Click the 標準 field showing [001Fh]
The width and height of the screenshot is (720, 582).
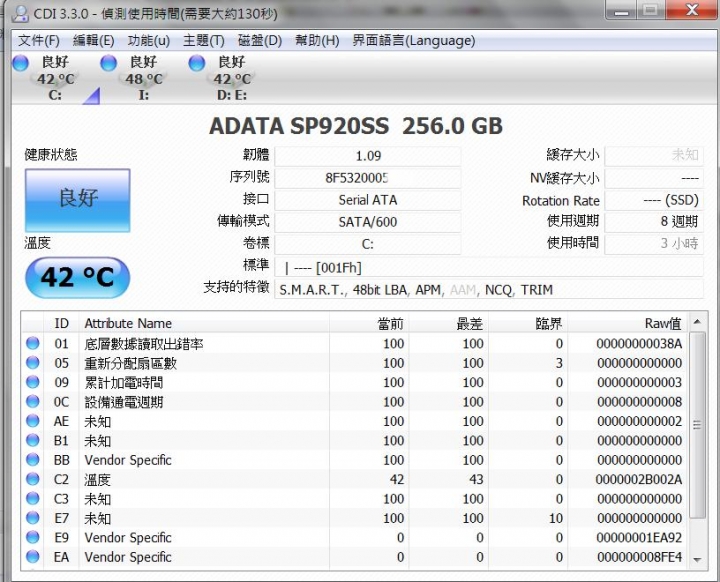coord(489,267)
